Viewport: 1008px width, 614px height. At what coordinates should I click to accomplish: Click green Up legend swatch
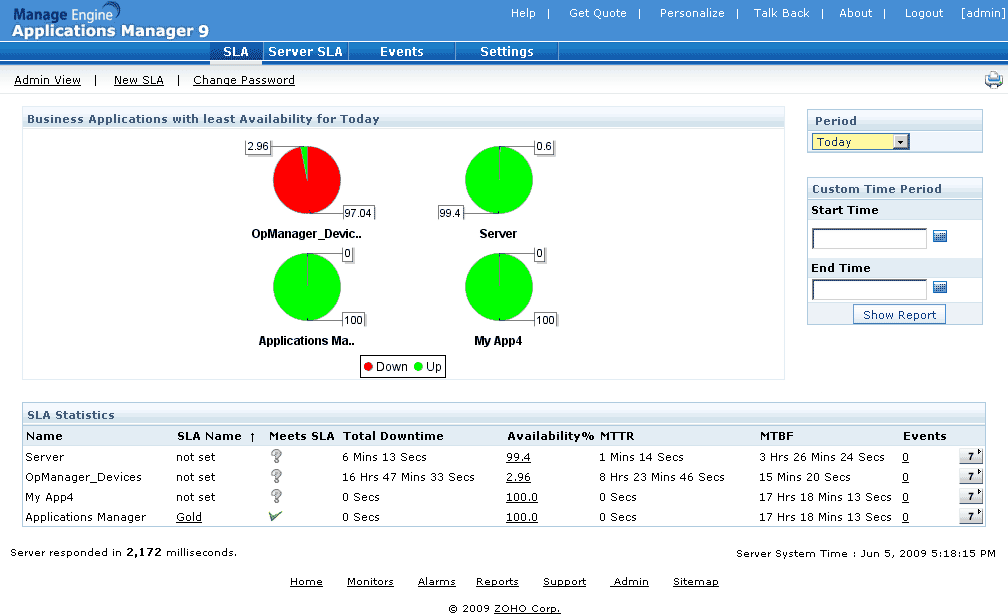pos(418,366)
